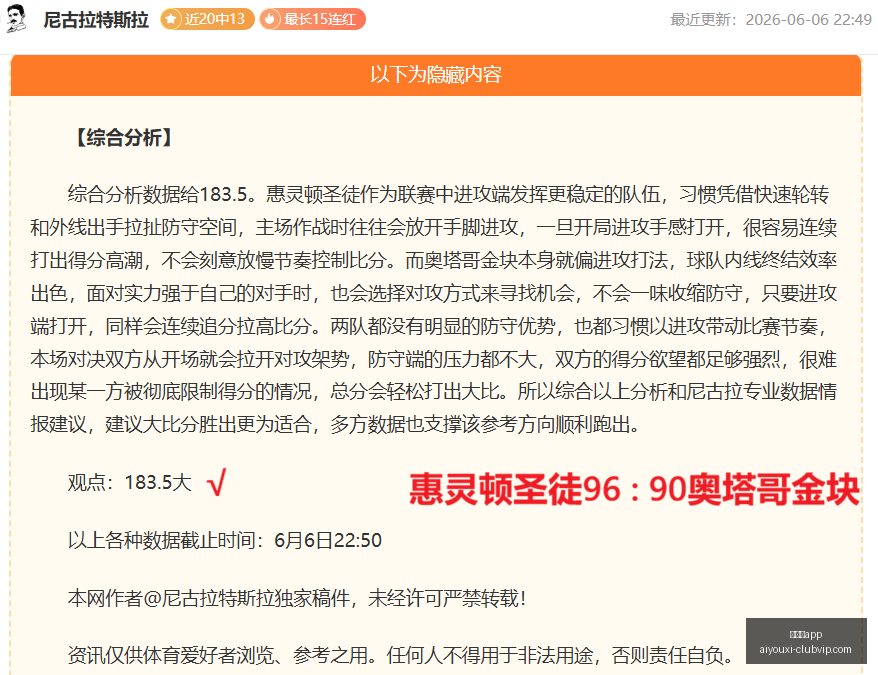Select the 观点：183.5大 text

130,482
